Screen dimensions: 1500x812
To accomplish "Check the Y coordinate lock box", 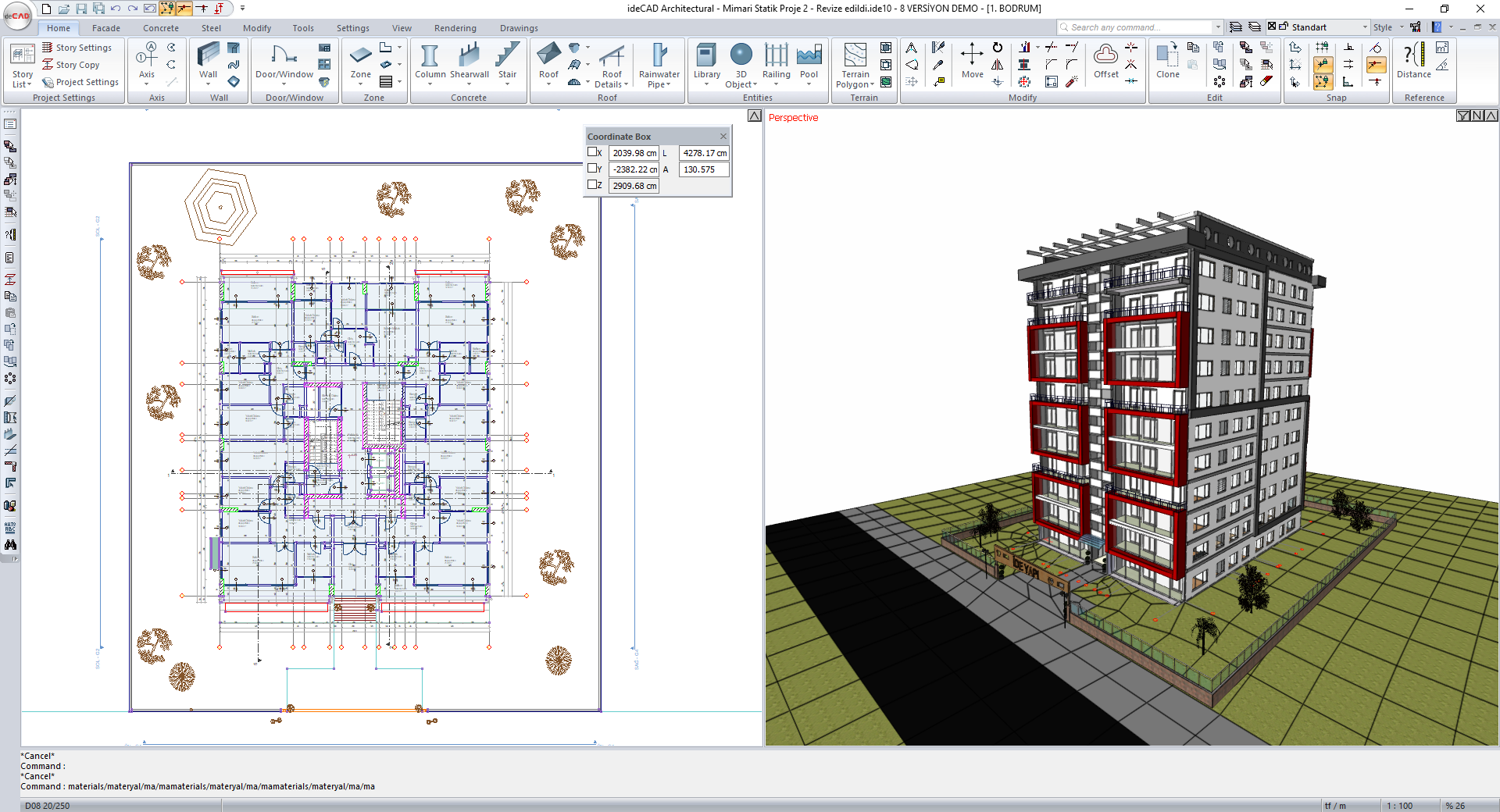I will 592,169.
